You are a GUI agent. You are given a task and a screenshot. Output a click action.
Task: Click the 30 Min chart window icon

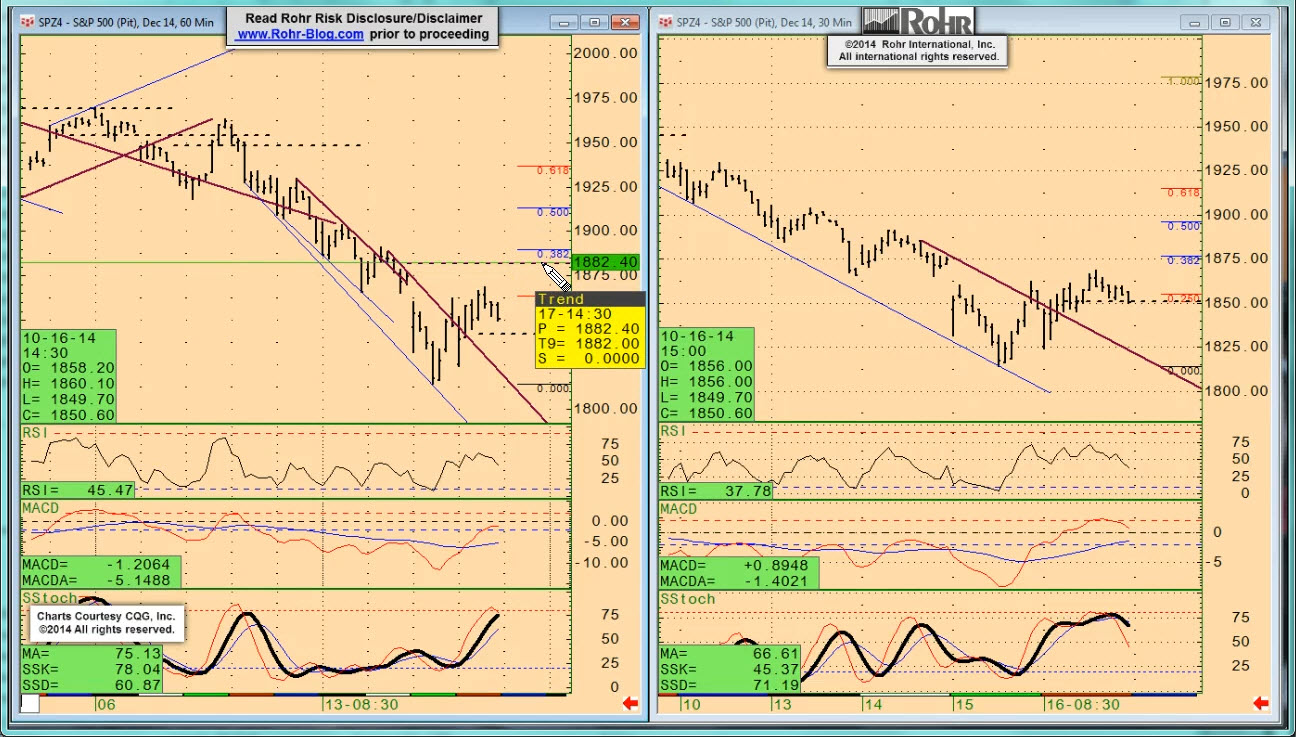pos(665,22)
